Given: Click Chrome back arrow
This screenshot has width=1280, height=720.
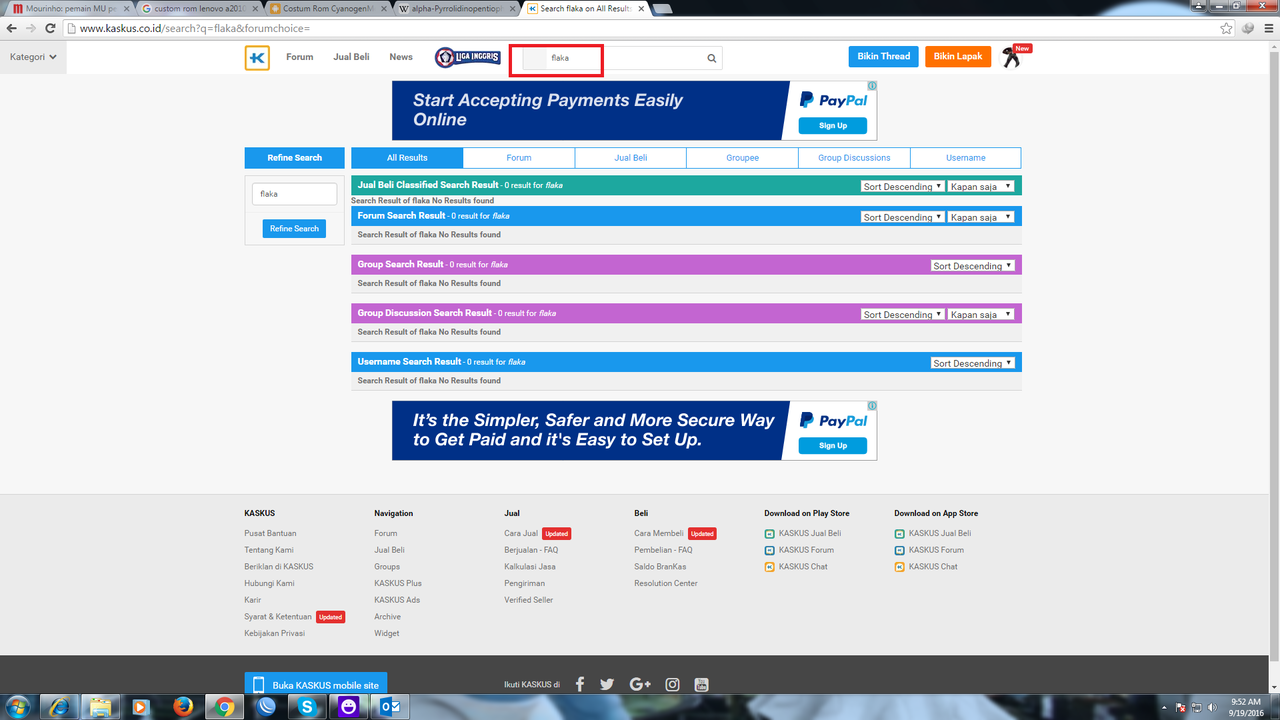Looking at the screenshot, I should coord(12,28).
